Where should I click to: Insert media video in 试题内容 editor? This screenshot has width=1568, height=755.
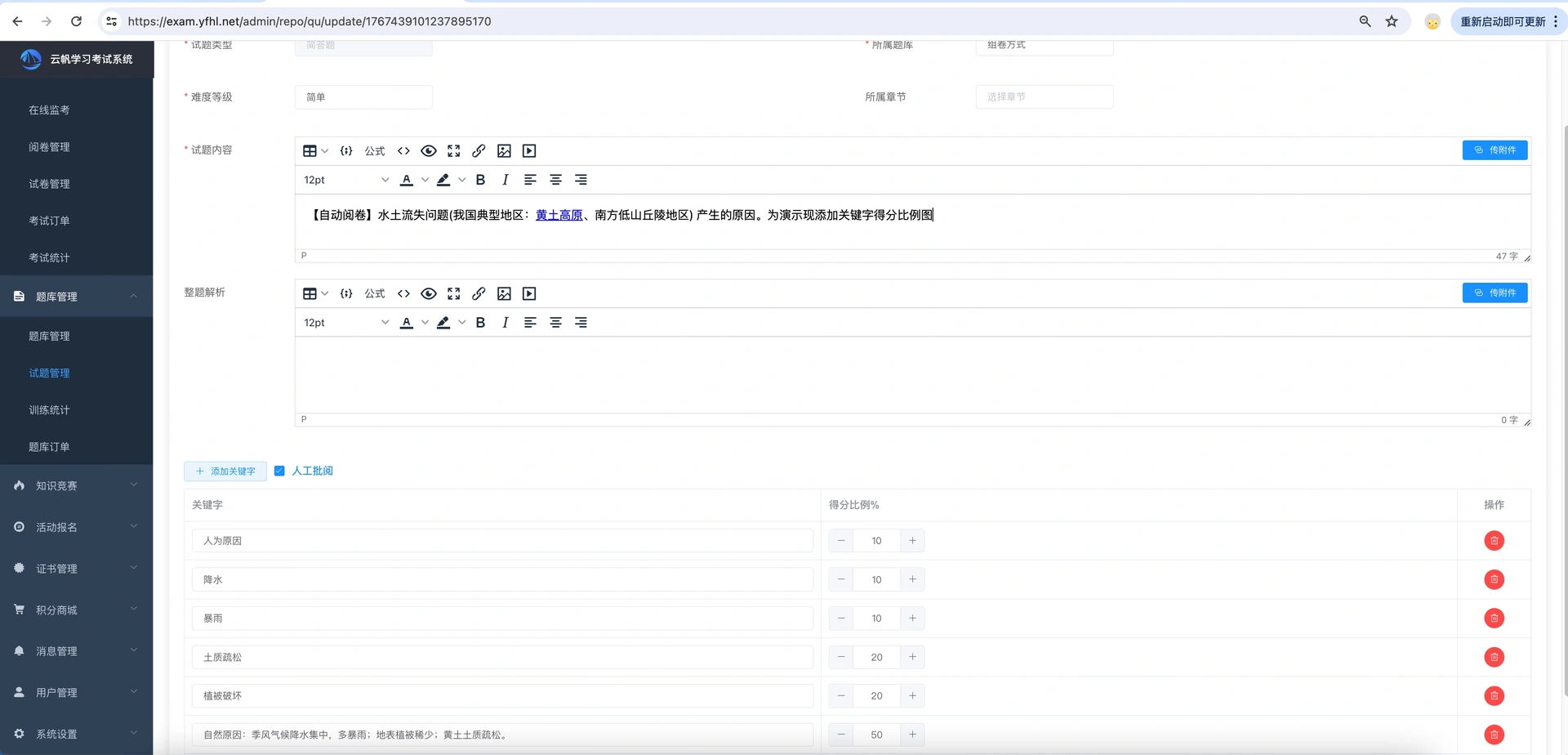[529, 151]
